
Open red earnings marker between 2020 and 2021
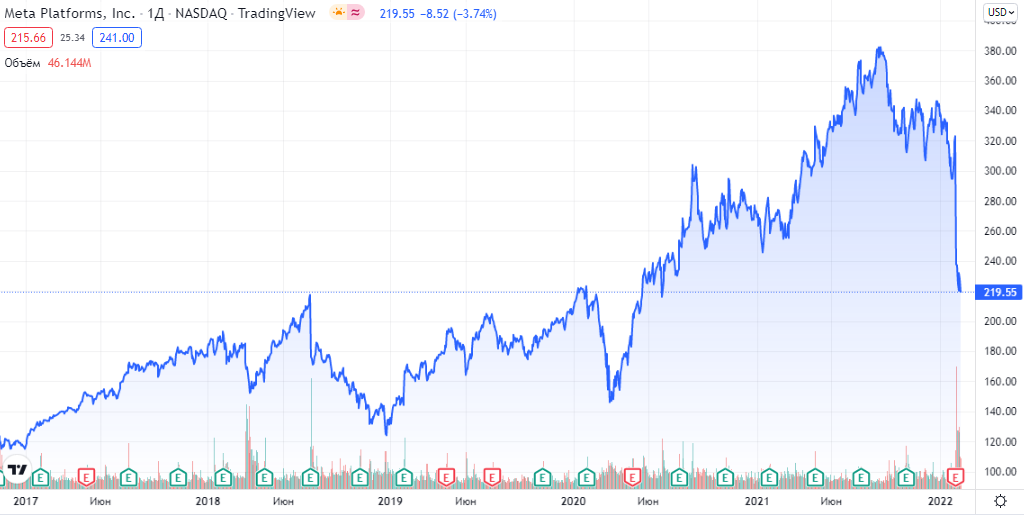[x=632, y=477]
